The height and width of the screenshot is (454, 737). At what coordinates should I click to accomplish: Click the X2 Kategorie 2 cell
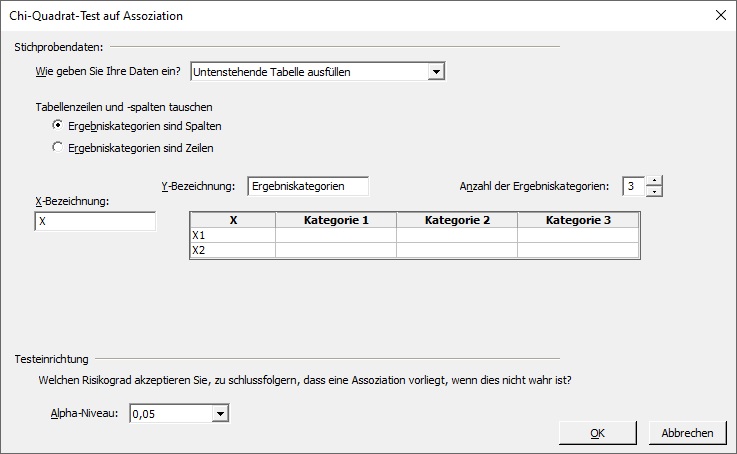(457, 250)
